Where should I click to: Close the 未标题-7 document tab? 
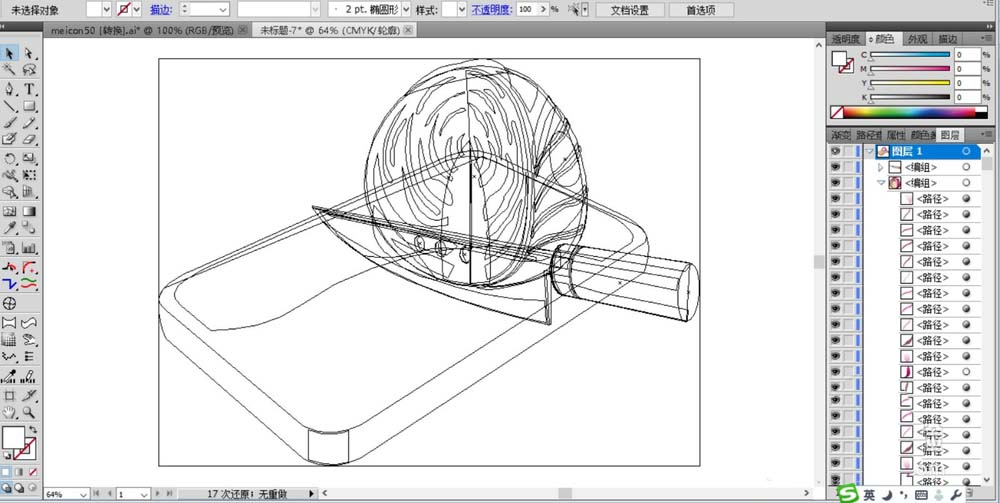(408, 30)
